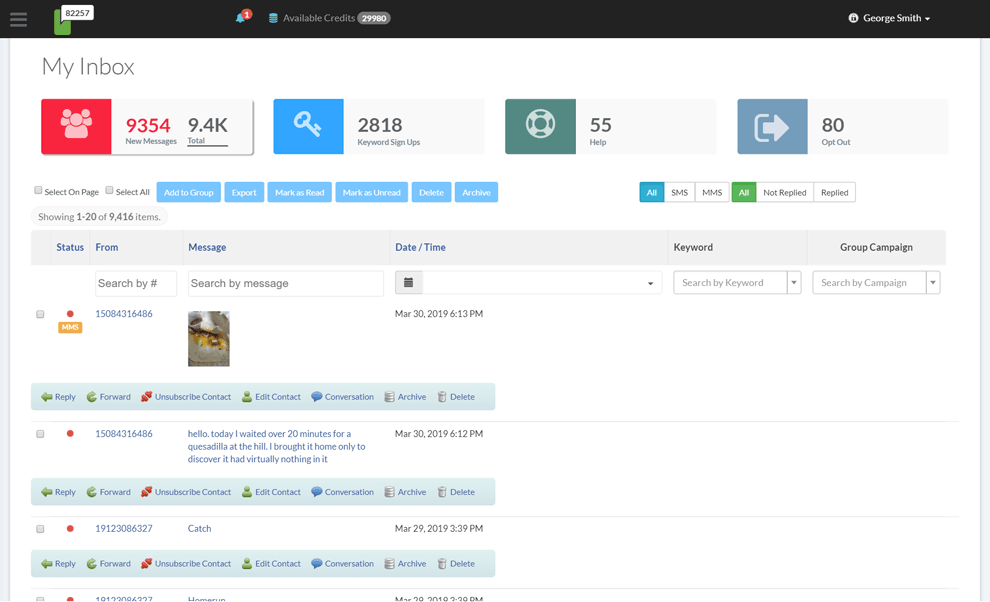
Task: Open sender 19123086327 of the Catch message
Action: (x=124, y=529)
